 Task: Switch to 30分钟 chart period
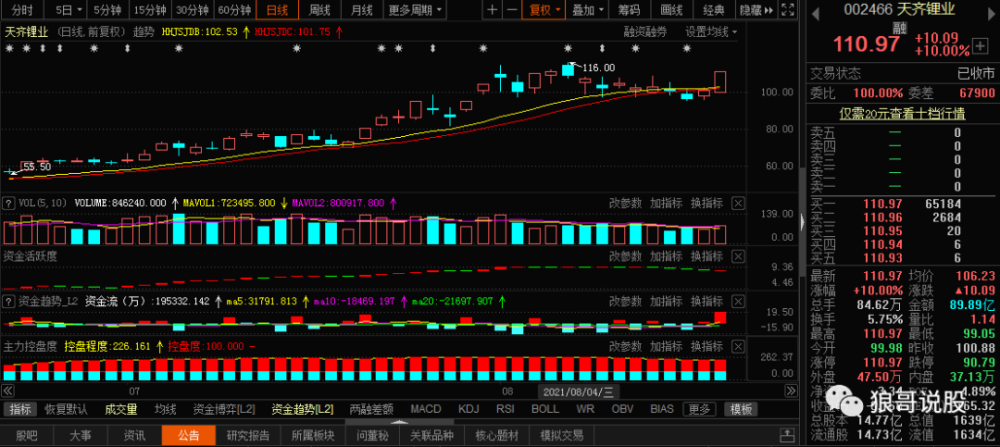point(192,10)
